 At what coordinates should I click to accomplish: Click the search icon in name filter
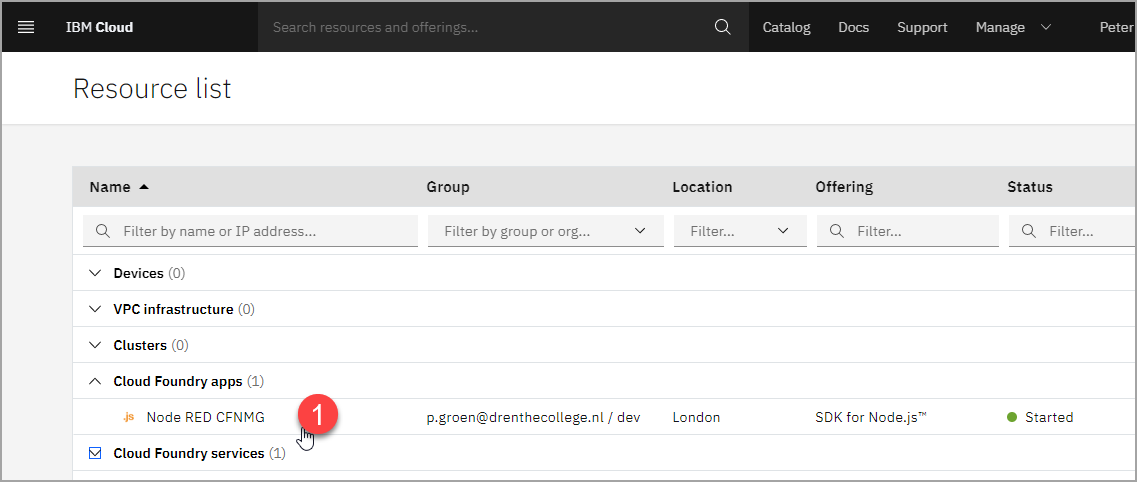102,231
